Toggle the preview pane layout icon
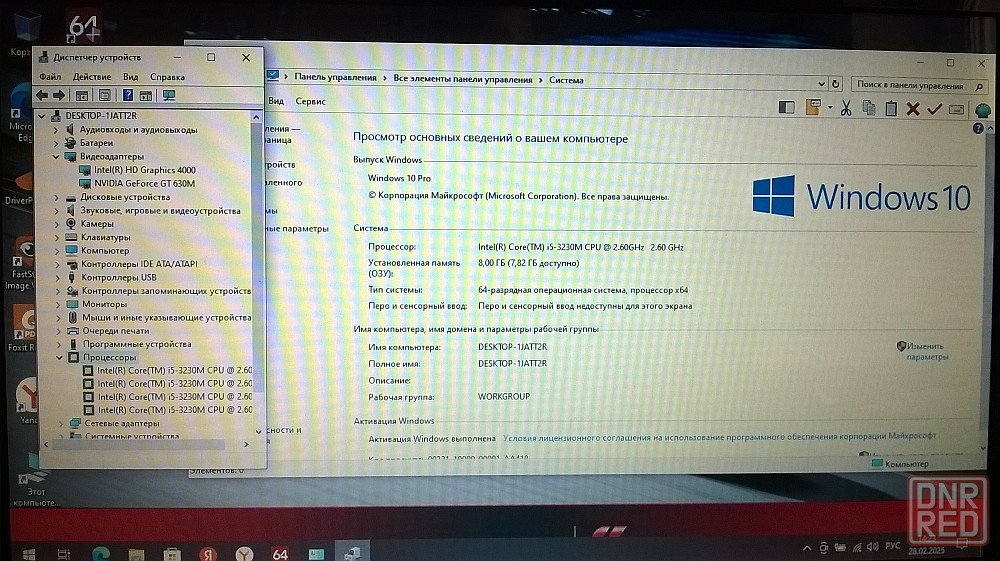This screenshot has width=1000, height=561. pyautogui.click(x=786, y=107)
